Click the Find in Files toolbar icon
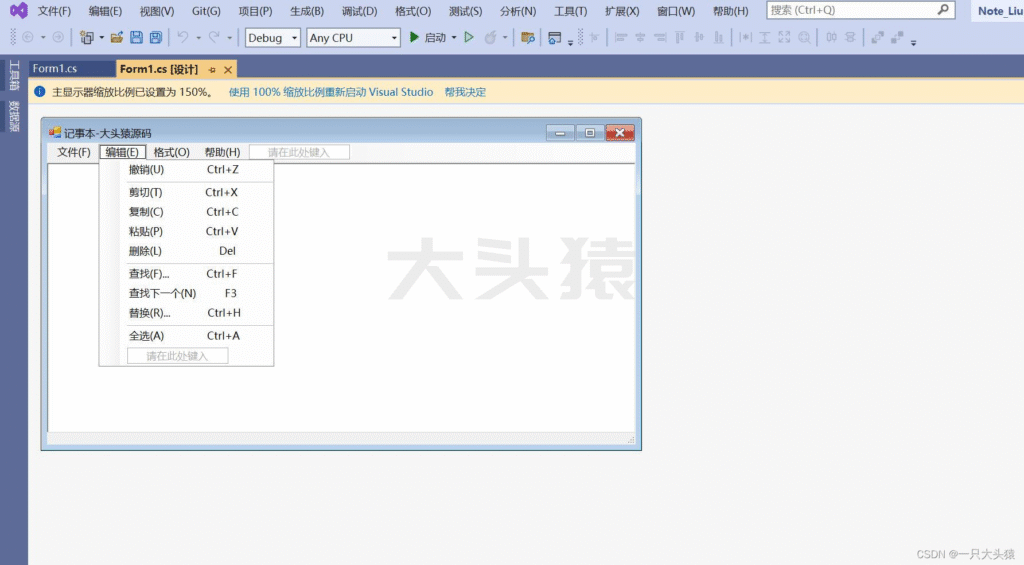 pyautogui.click(x=528, y=38)
